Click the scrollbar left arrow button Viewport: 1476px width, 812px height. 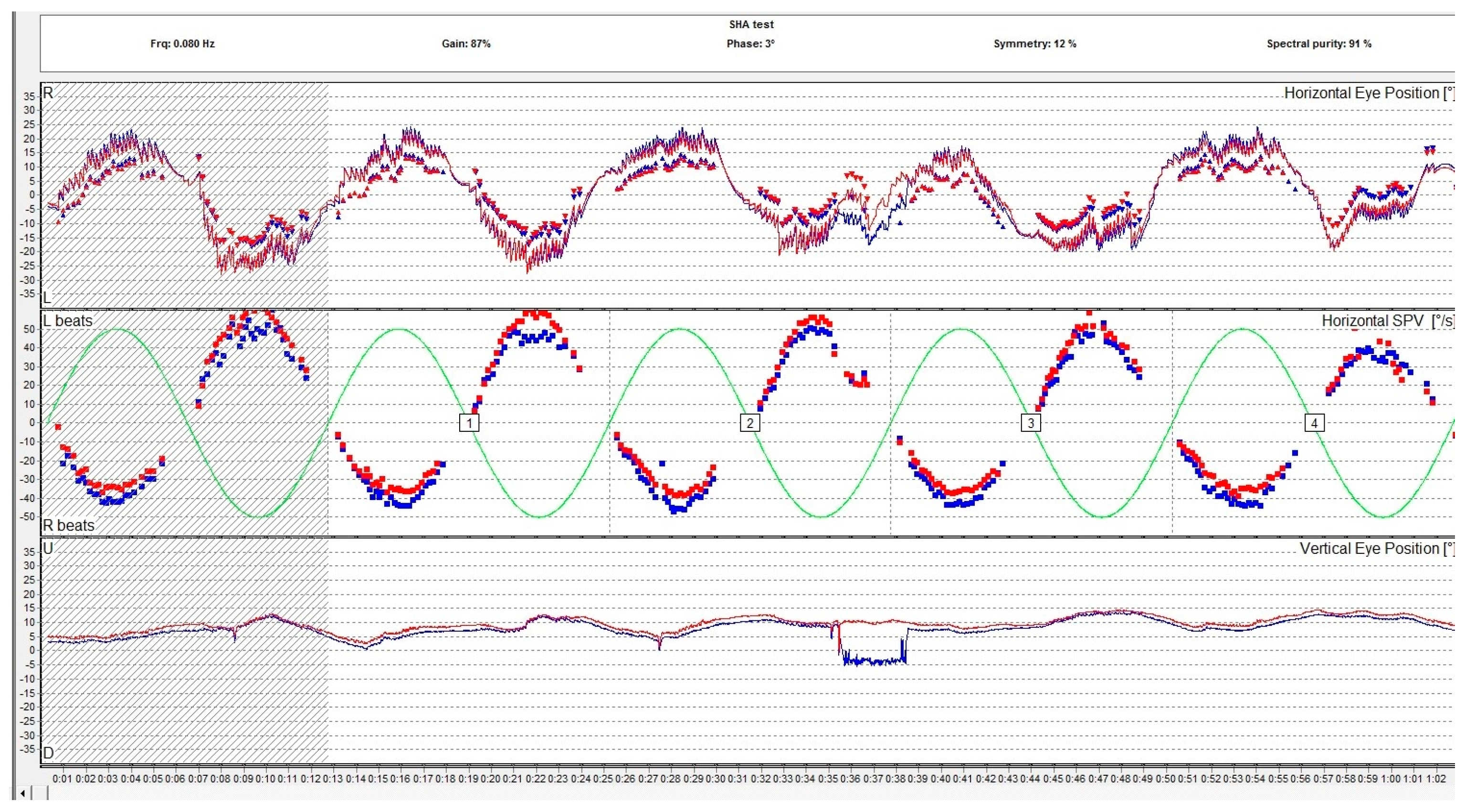23,793
